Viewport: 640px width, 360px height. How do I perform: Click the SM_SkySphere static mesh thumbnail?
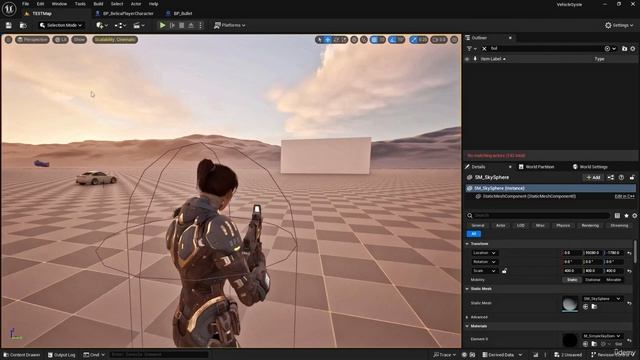click(570, 303)
